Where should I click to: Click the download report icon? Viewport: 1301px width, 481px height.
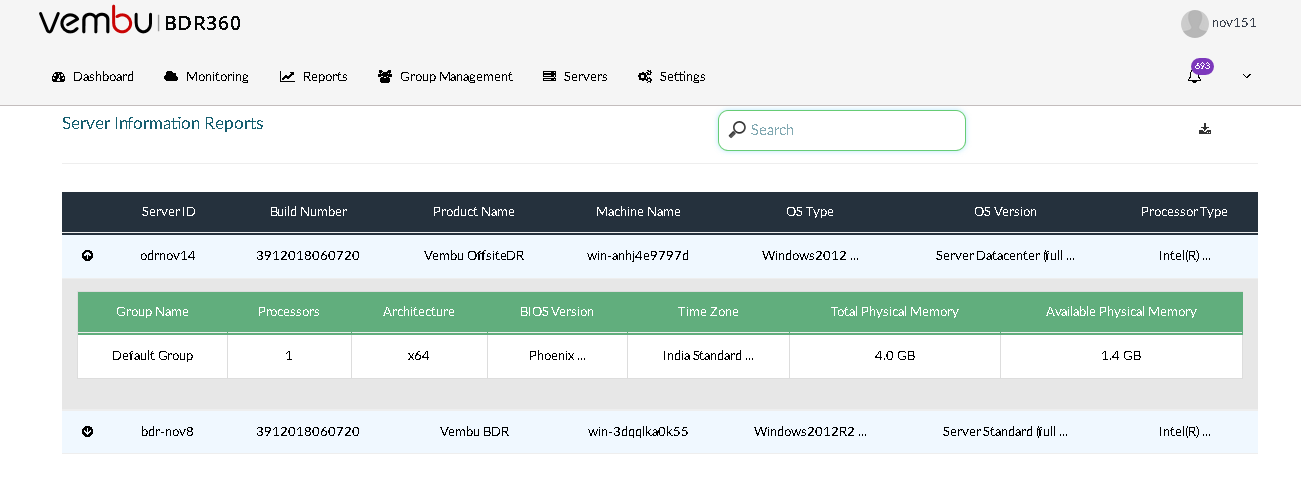[x=1205, y=129]
